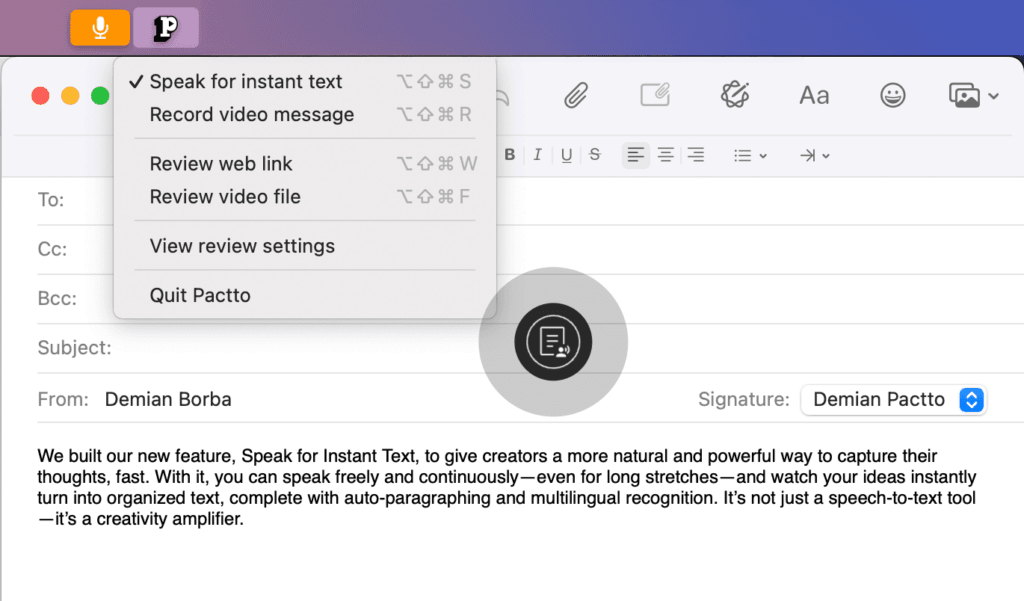
Task: Open the Pactto P menu bar icon
Action: pyautogui.click(x=166, y=27)
